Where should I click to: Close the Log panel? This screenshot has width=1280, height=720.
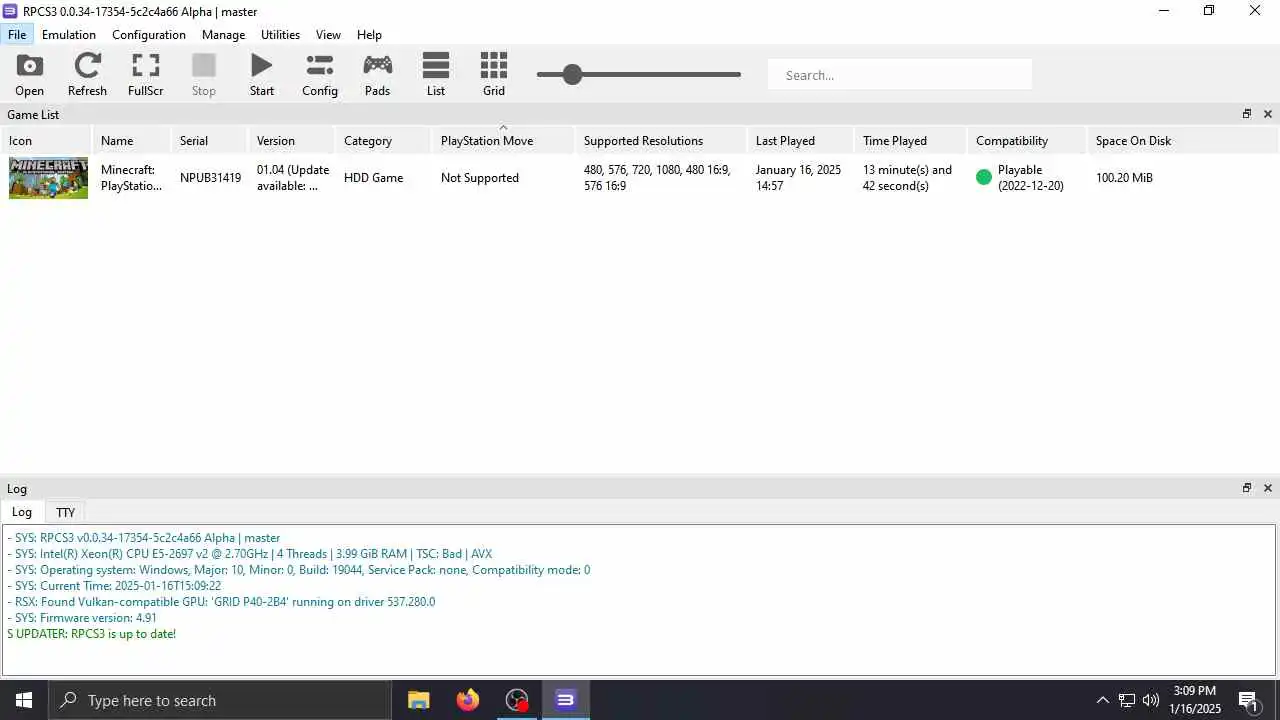coord(1268,488)
